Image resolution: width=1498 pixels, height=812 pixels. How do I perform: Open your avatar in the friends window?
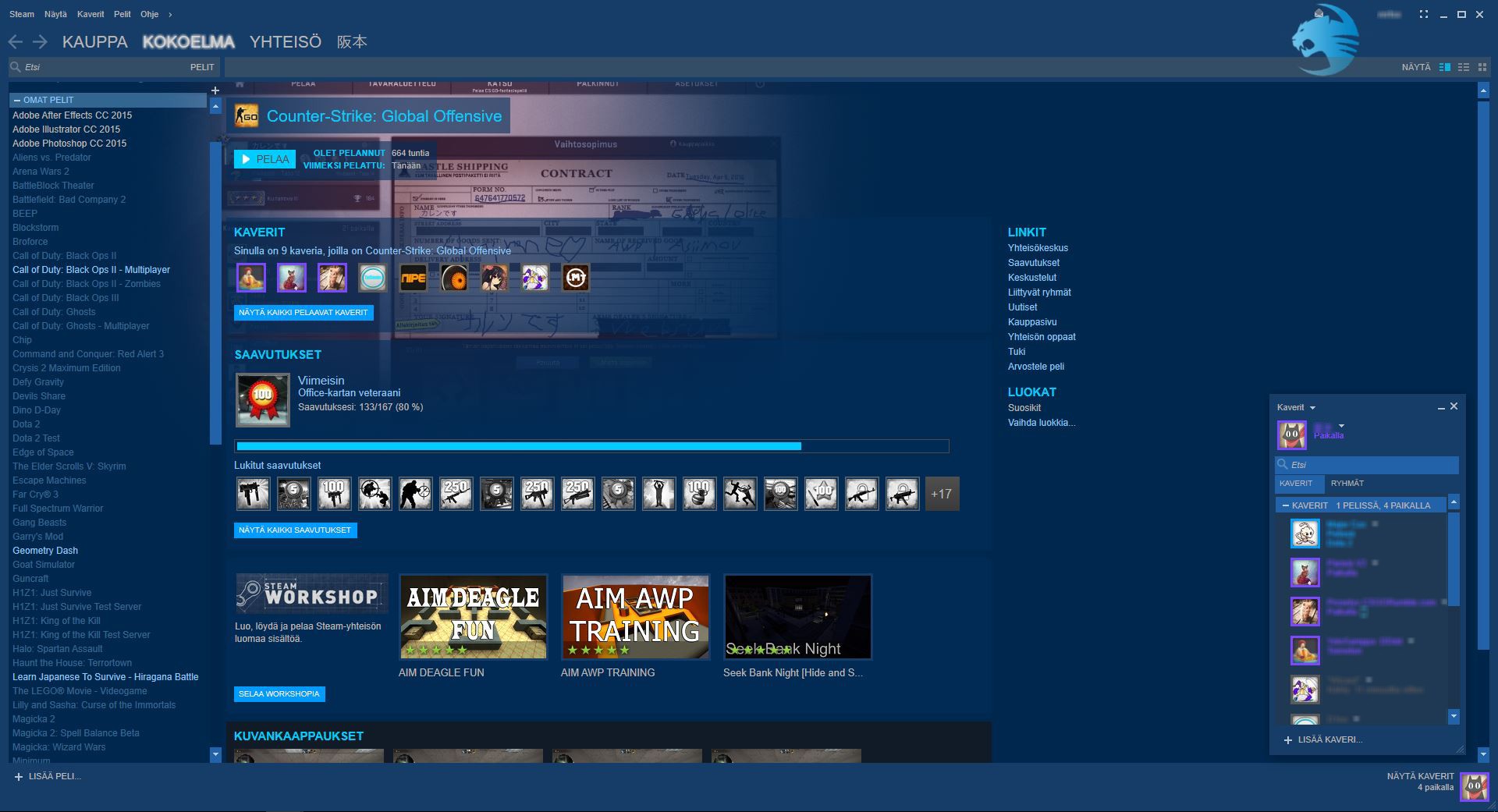coord(1292,435)
